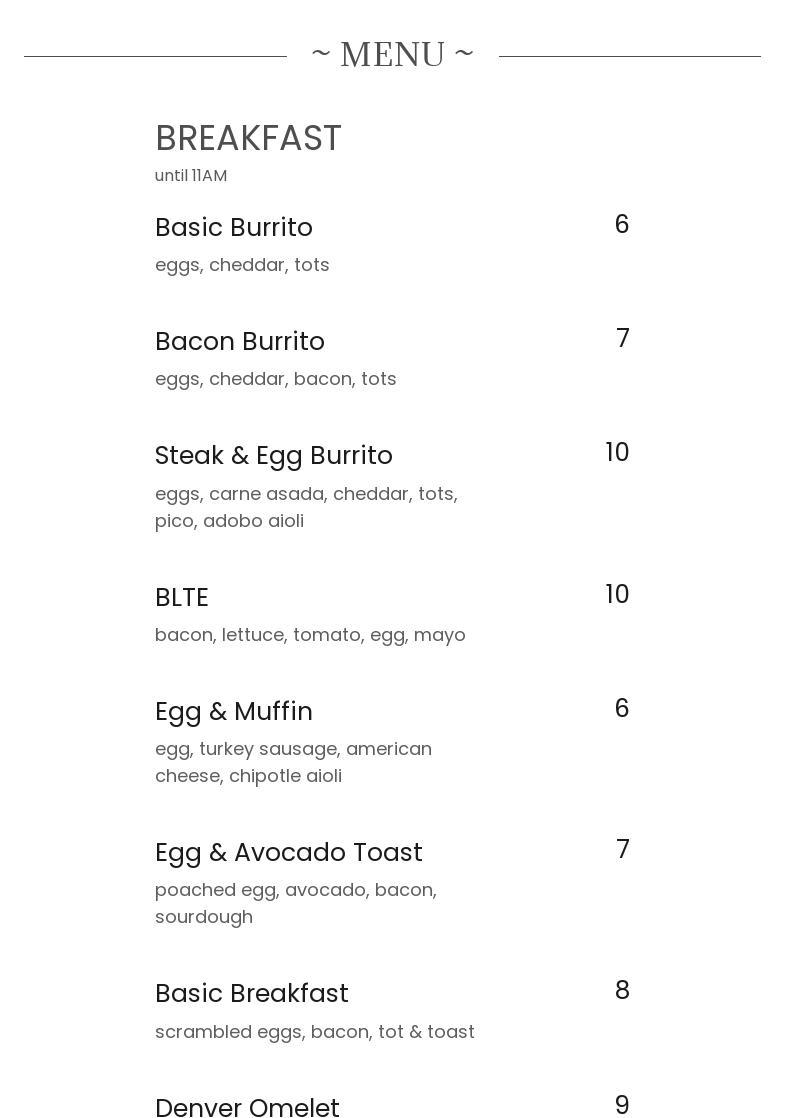Click the "eggs, cheddar, bacon, tots" description
The height and width of the screenshot is (1118, 785).
[276, 379]
